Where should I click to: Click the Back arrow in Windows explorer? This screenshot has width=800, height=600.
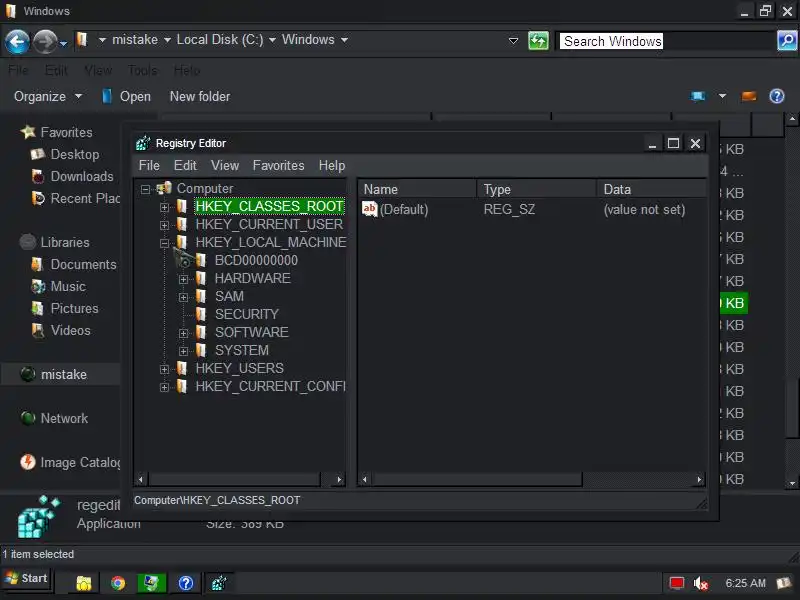click(17, 41)
